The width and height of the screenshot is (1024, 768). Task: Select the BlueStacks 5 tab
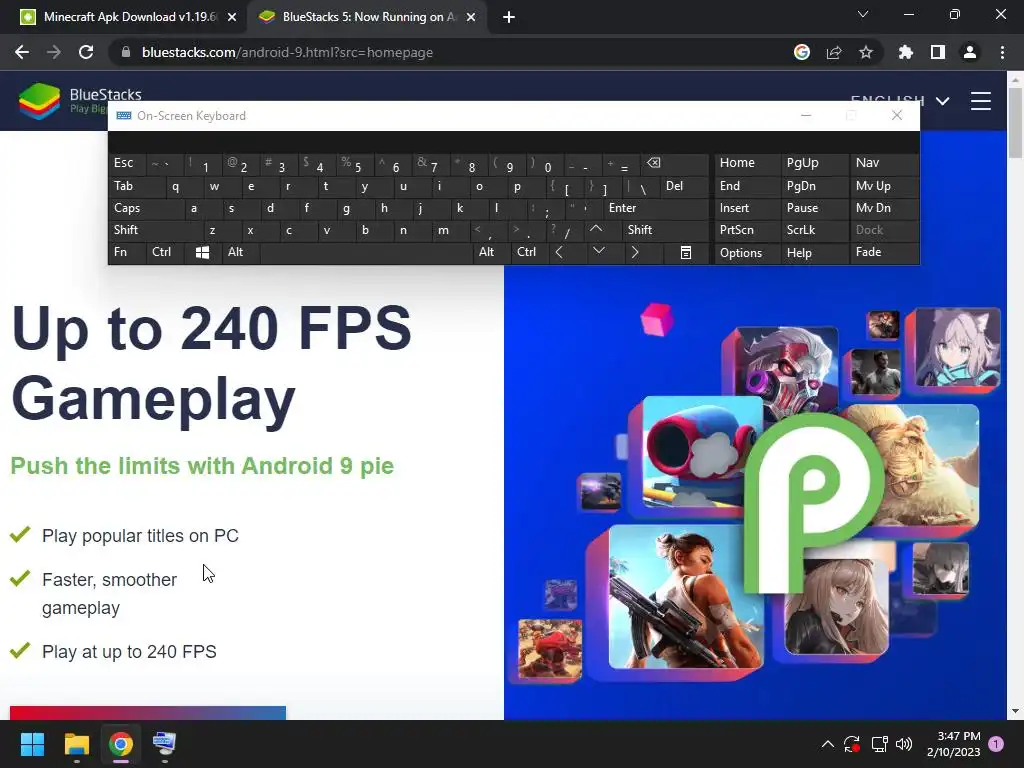tap(366, 17)
